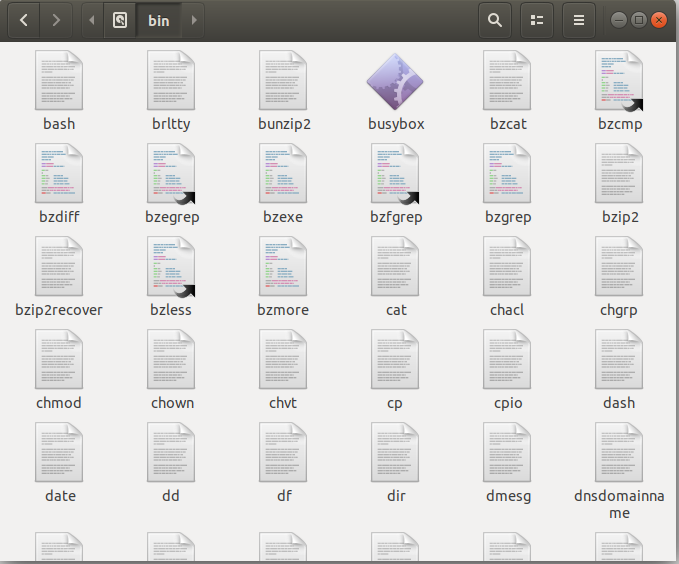Expand path bar with left triangle
This screenshot has width=679, height=564.
[93, 19]
